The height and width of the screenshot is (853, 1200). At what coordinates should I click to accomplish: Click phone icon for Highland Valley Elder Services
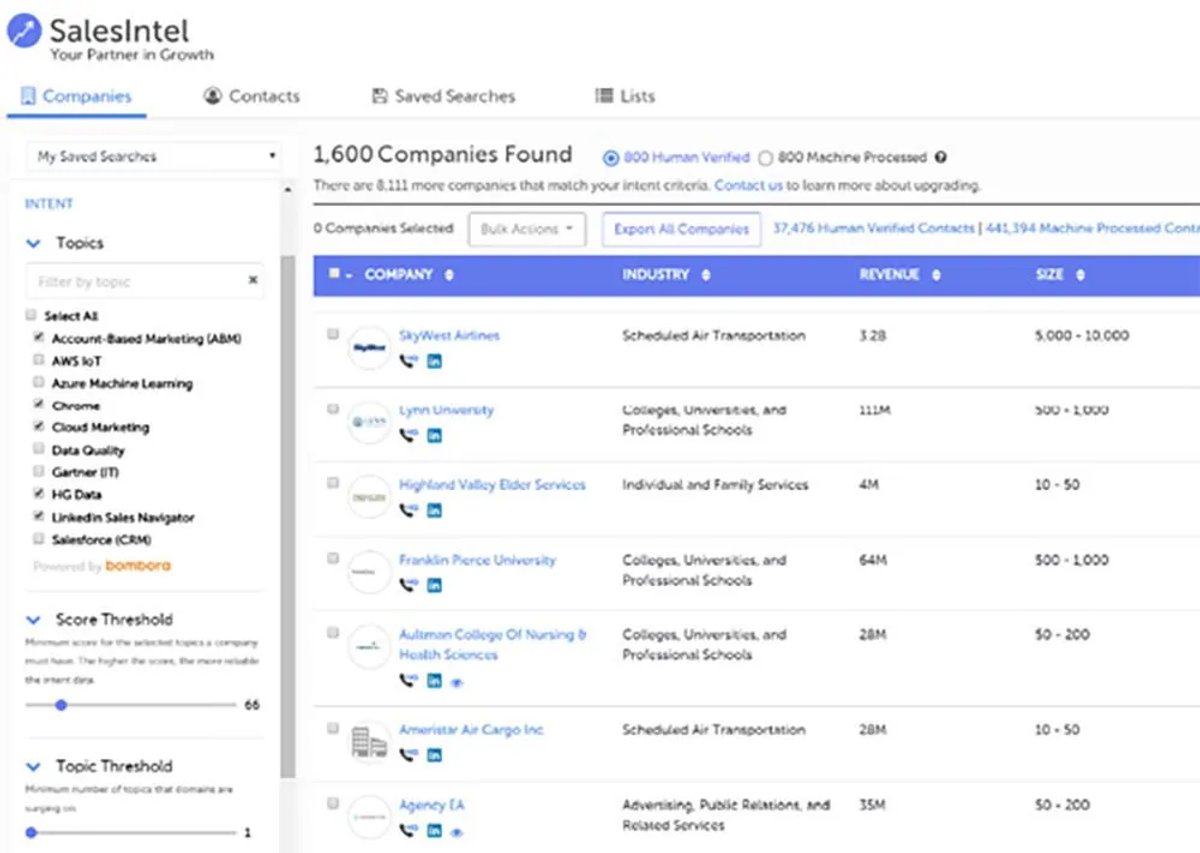click(408, 510)
